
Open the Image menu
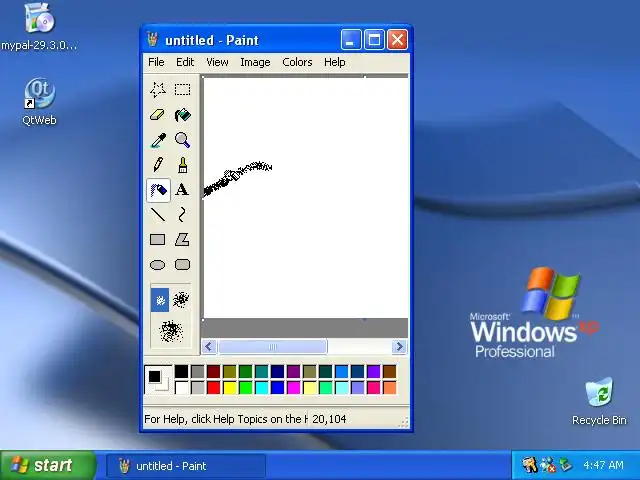click(x=255, y=62)
